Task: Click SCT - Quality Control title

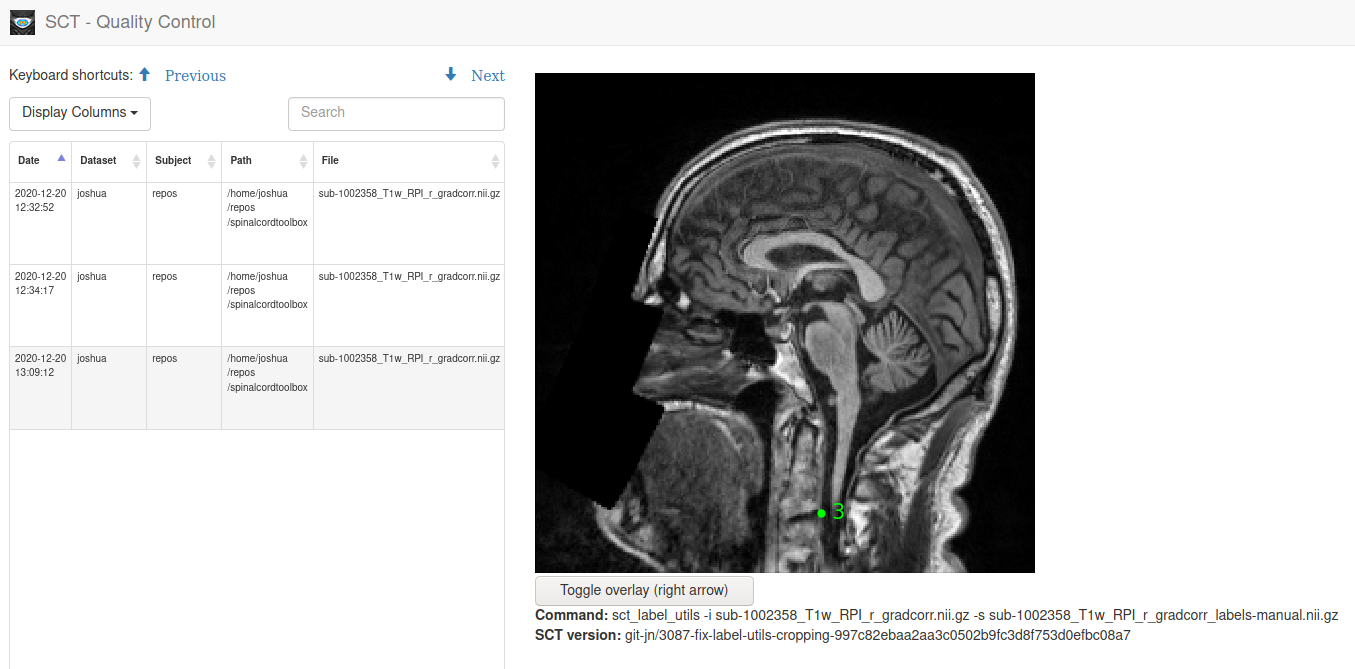Action: point(130,22)
